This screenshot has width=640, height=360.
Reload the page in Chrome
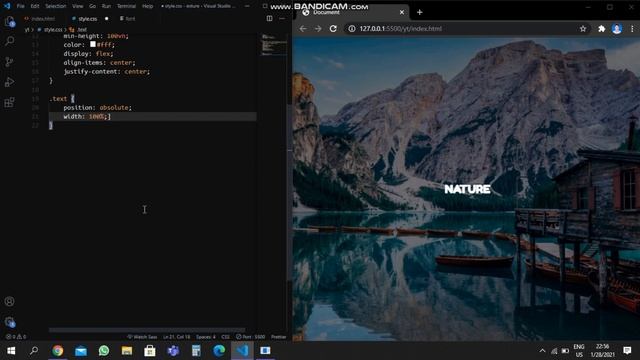(x=333, y=29)
